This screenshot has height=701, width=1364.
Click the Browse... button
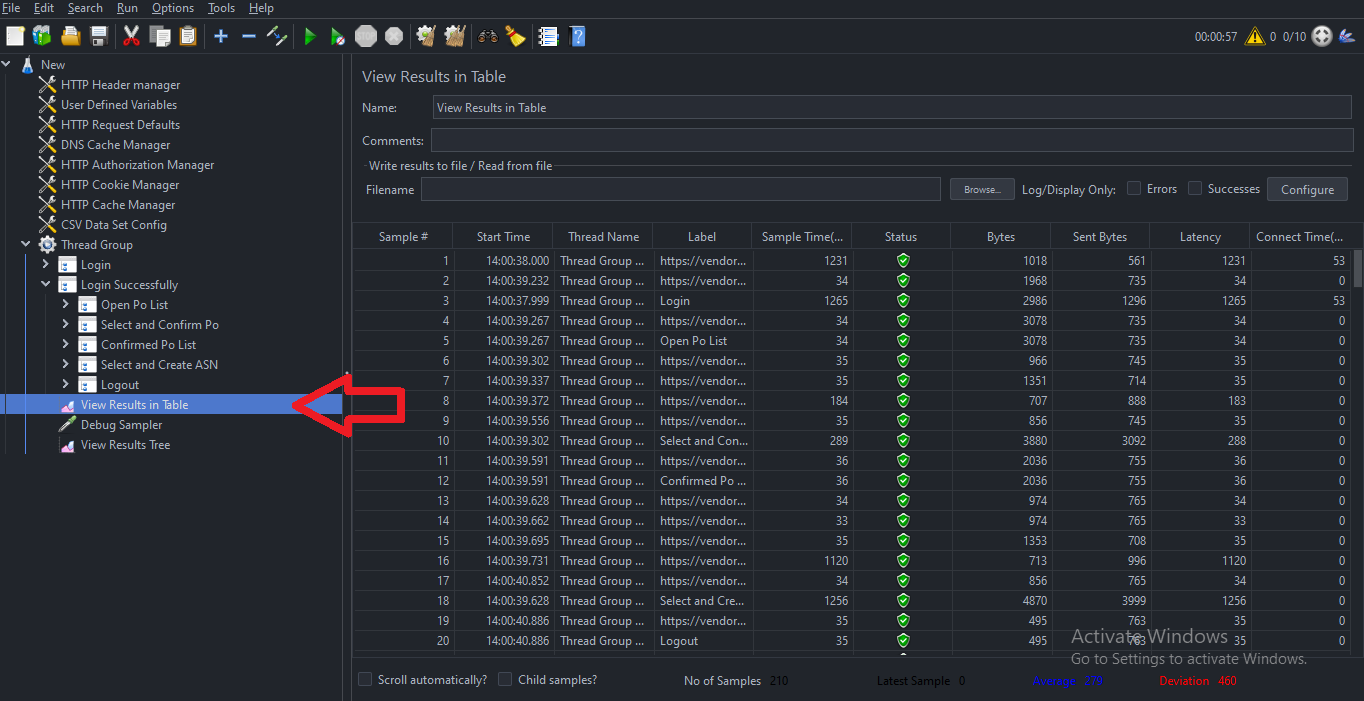click(981, 189)
